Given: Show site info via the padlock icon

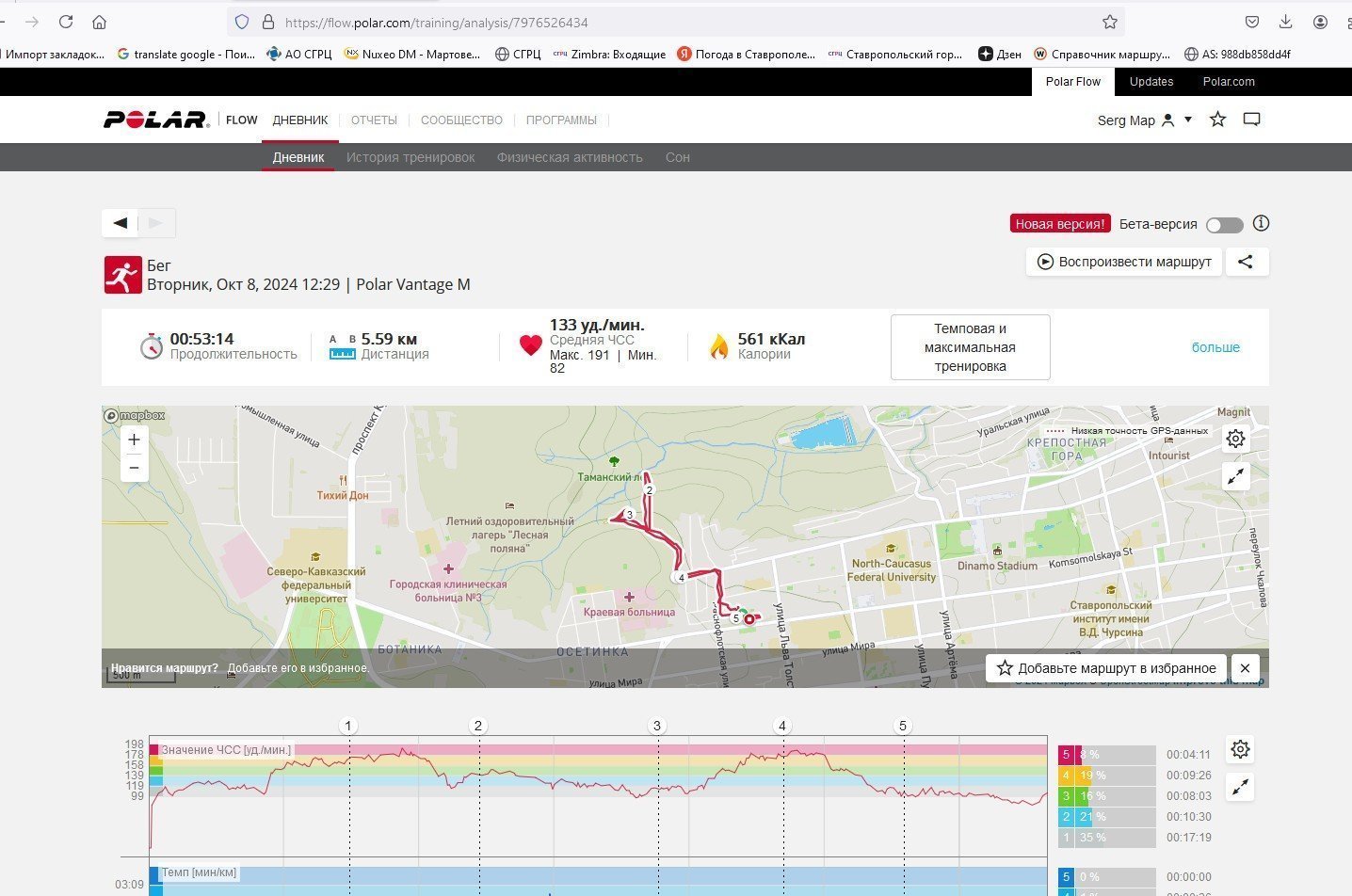Looking at the screenshot, I should (x=268, y=22).
